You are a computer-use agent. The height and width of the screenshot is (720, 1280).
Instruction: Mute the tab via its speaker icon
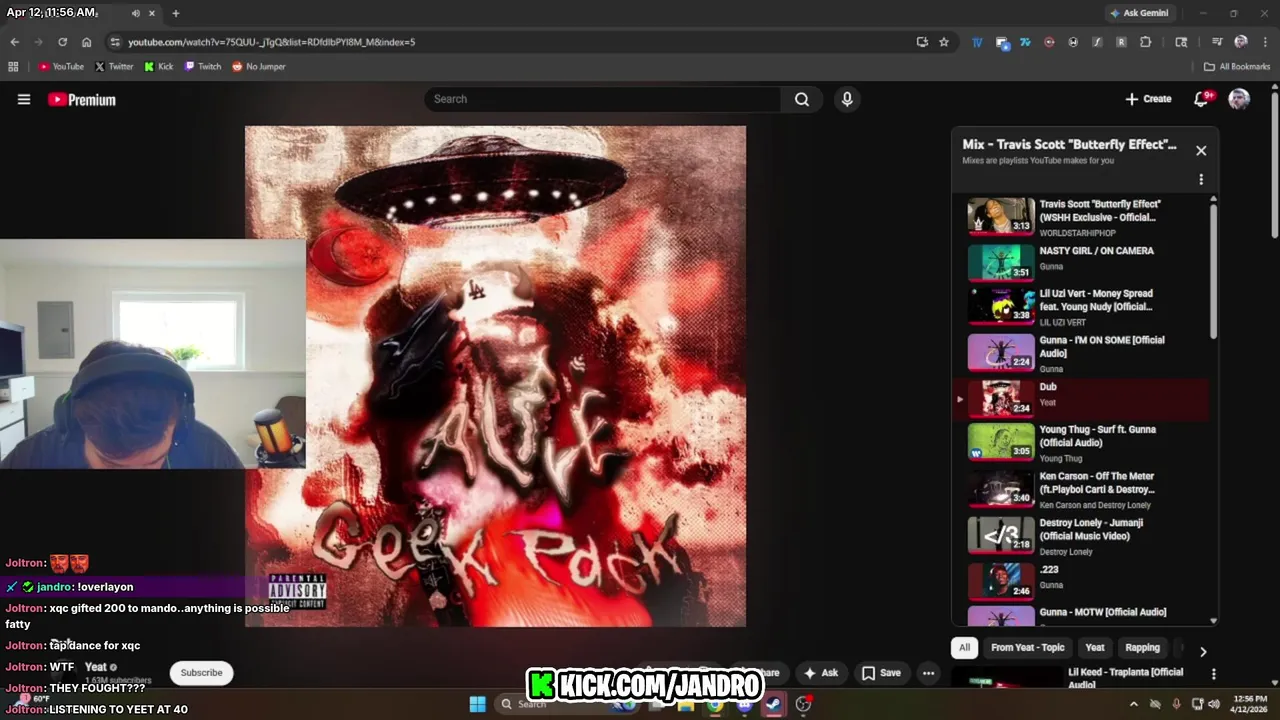[136, 13]
